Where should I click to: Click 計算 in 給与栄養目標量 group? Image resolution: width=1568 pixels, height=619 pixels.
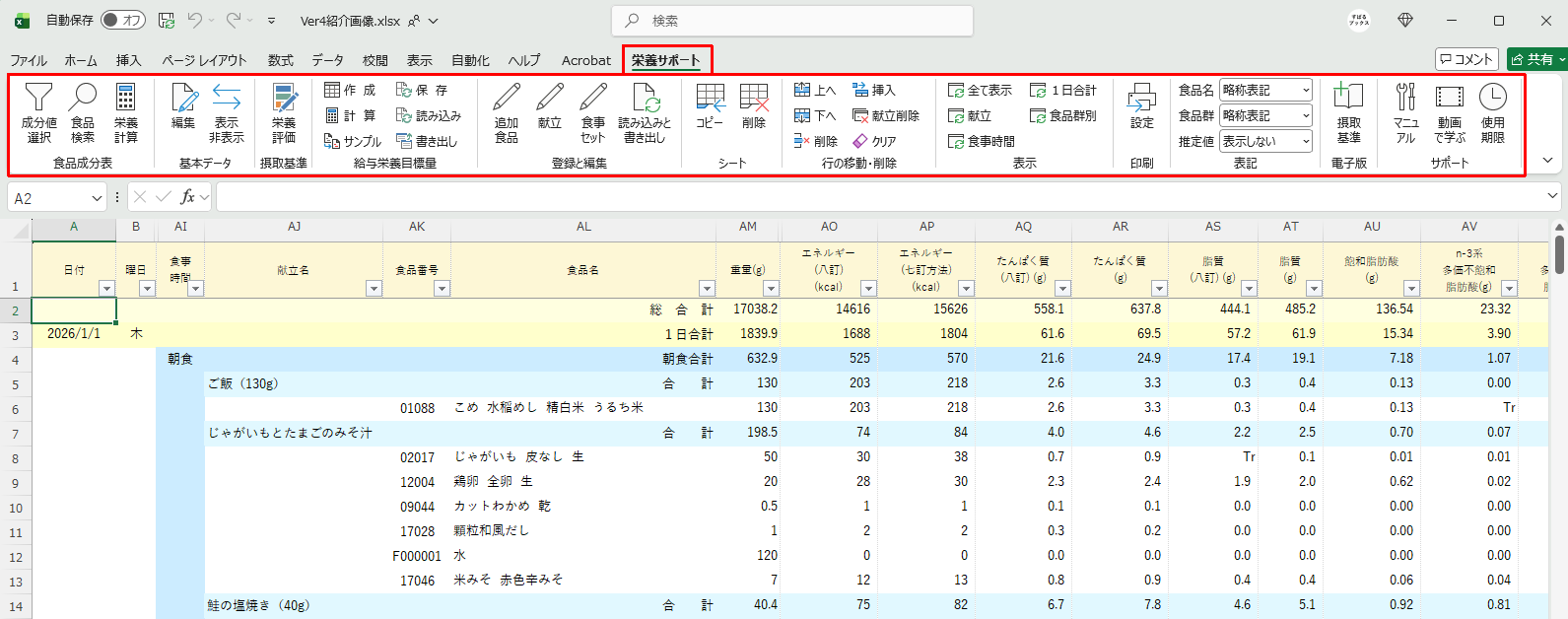(x=351, y=115)
